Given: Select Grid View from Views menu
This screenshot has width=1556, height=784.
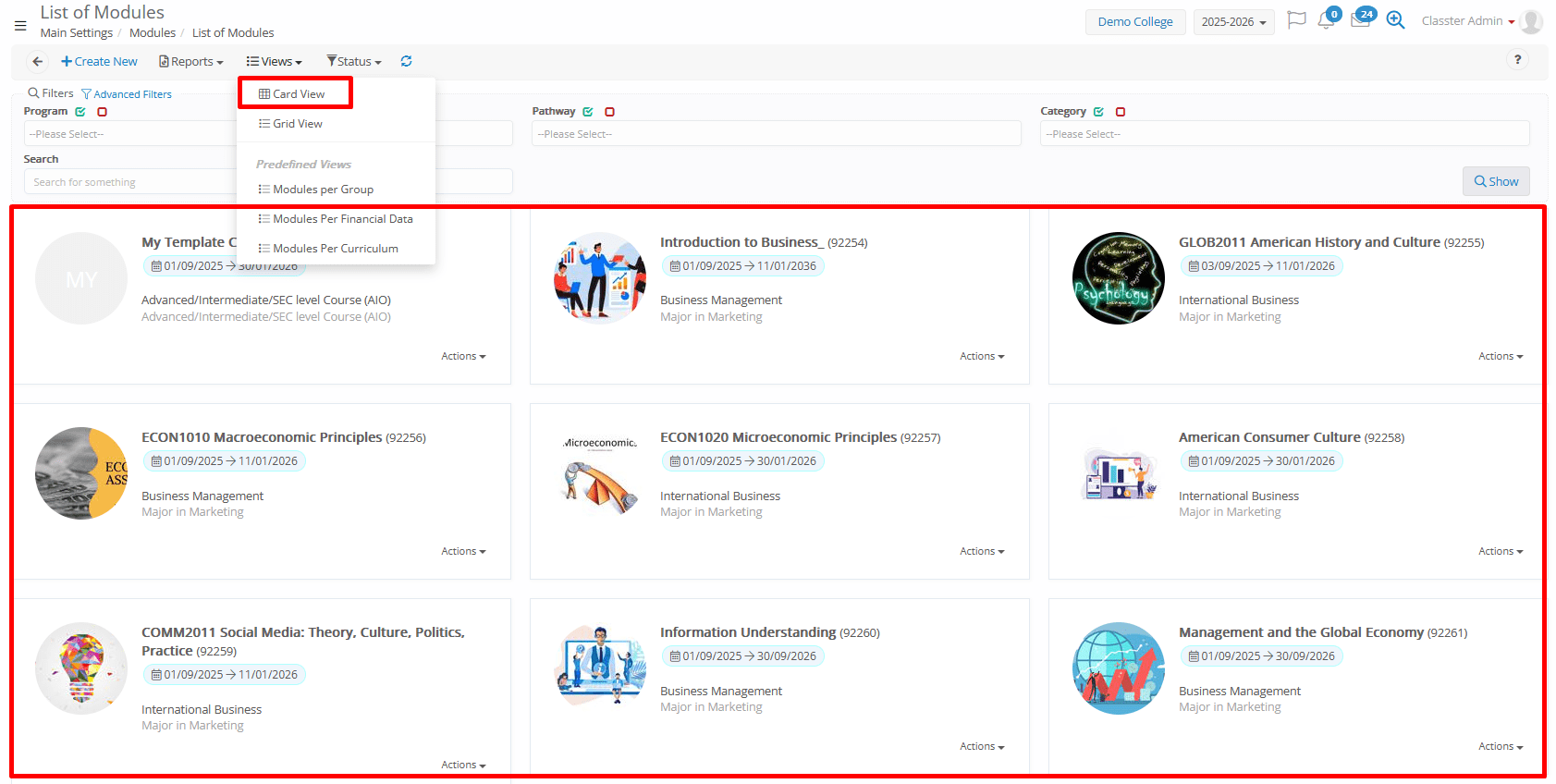Looking at the screenshot, I should (297, 124).
